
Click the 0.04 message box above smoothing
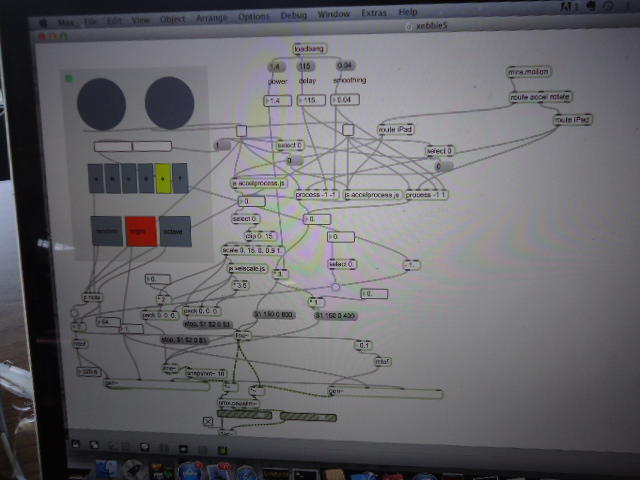345,65
